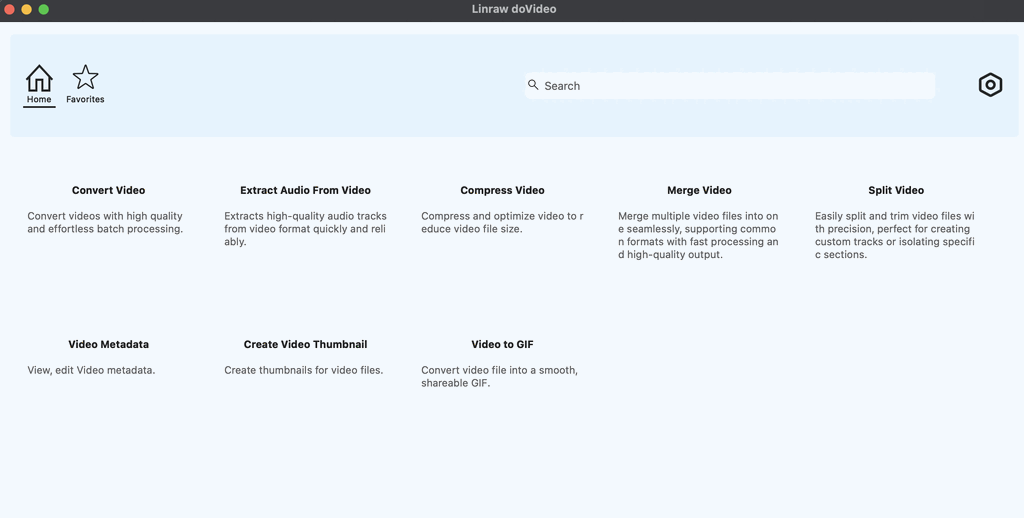Open Favorites via the star icon
The image size is (1024, 518).
click(x=86, y=77)
